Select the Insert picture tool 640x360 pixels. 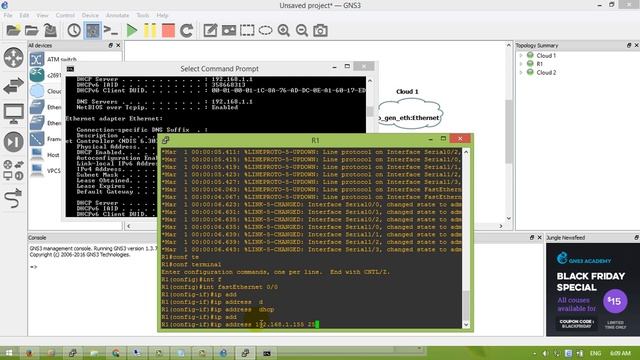tap(229, 30)
